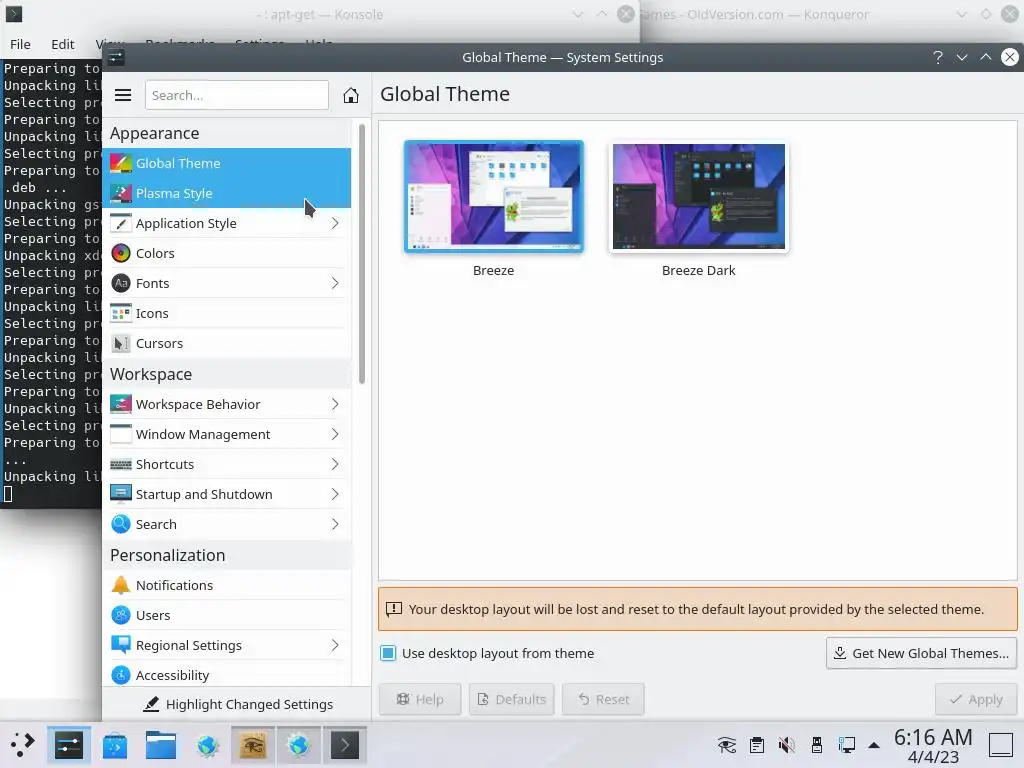Select the Users settings entry
This screenshot has height=768, width=1024.
pyautogui.click(x=227, y=615)
